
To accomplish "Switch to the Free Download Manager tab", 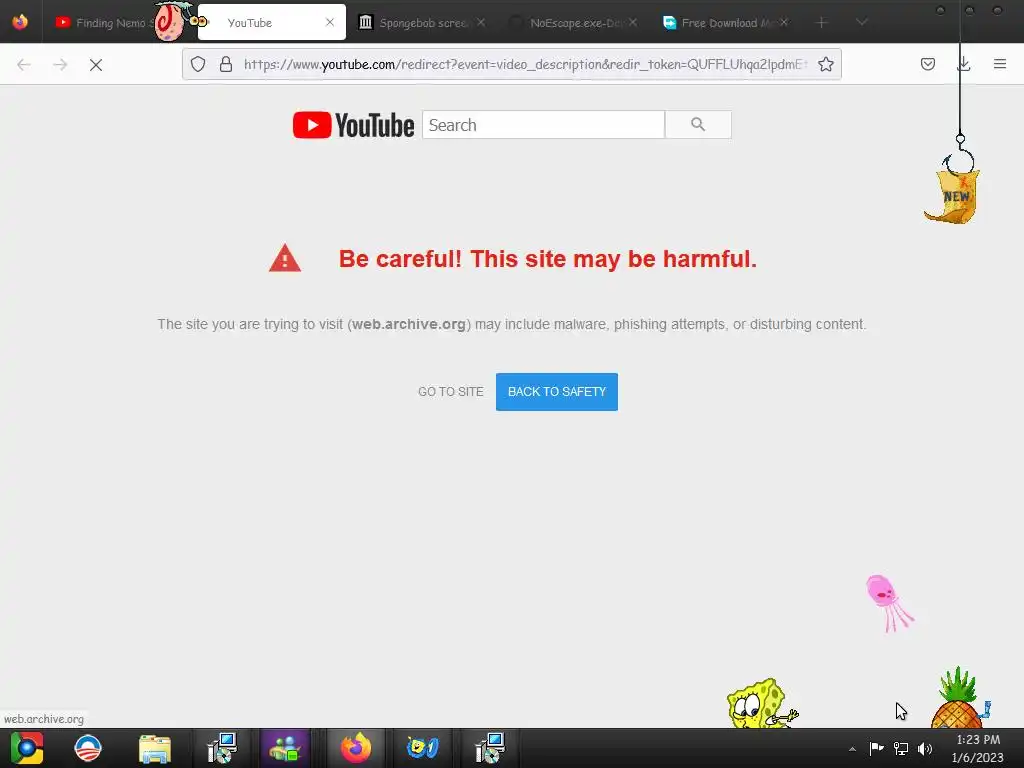I will click(x=725, y=23).
